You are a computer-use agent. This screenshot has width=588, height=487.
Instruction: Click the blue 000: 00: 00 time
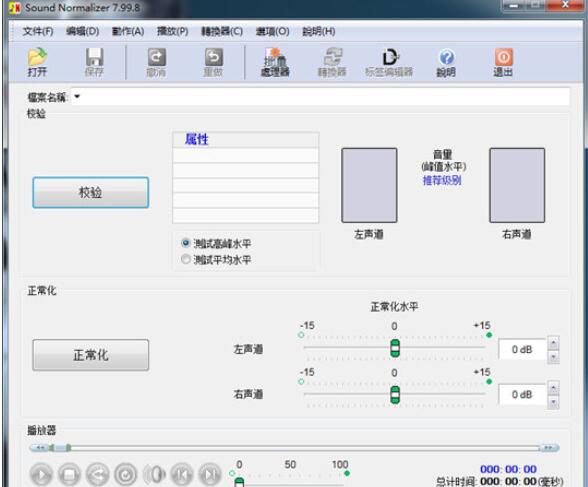click(508, 469)
